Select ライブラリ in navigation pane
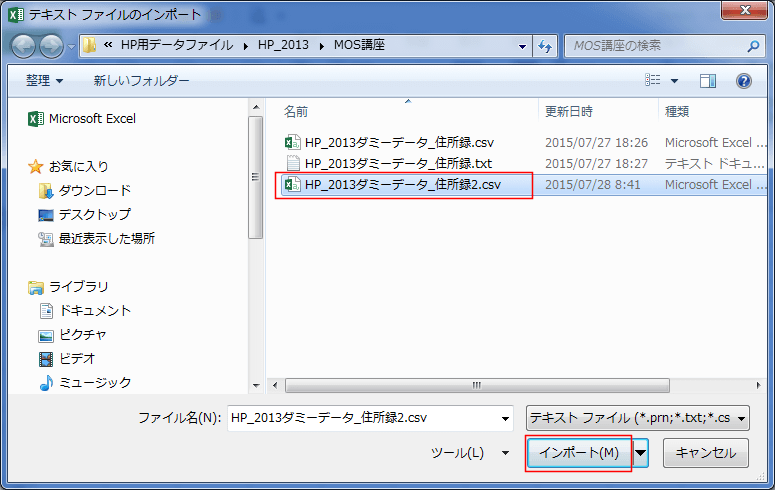This screenshot has width=775, height=490. (78, 286)
